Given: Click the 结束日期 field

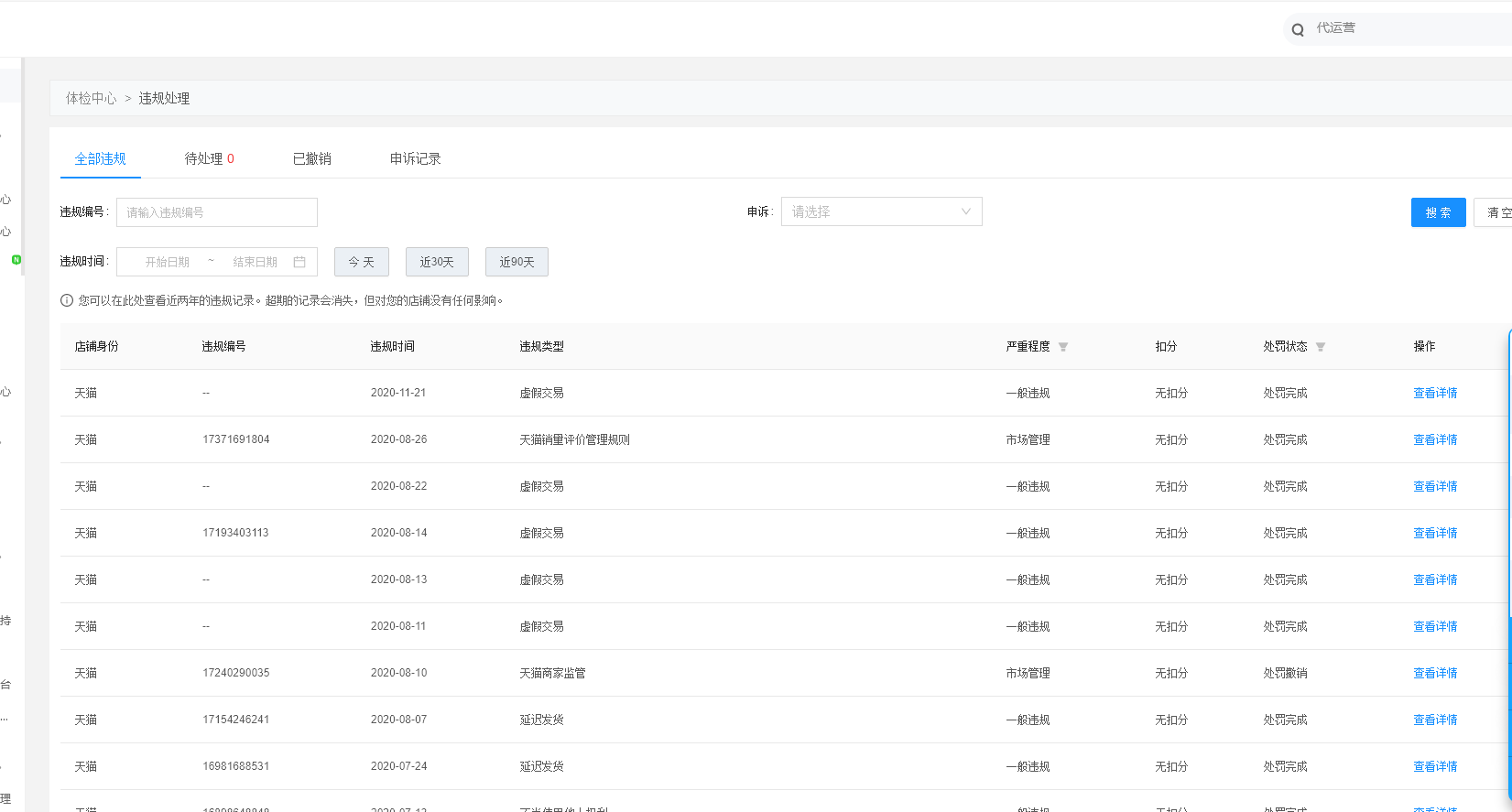Looking at the screenshot, I should 255,262.
